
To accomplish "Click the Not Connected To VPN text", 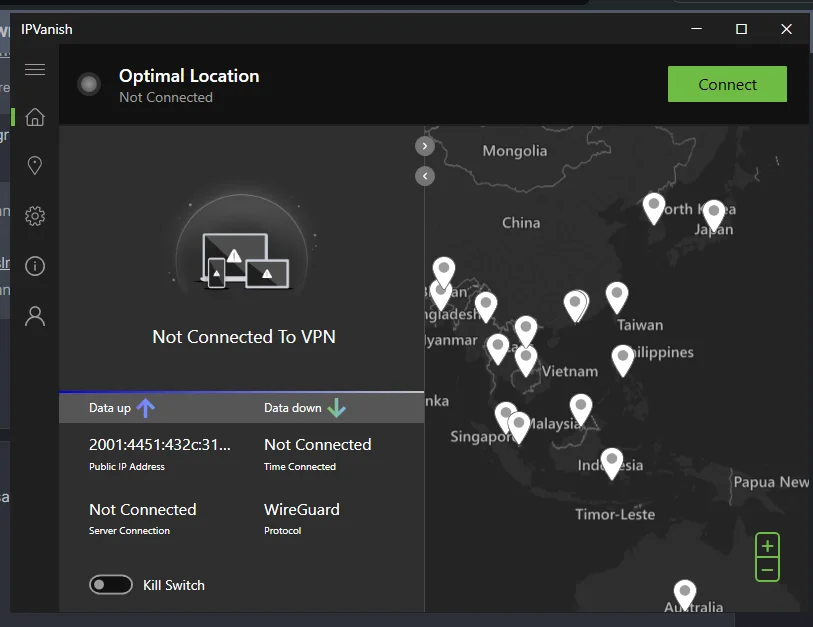I will 244,337.
